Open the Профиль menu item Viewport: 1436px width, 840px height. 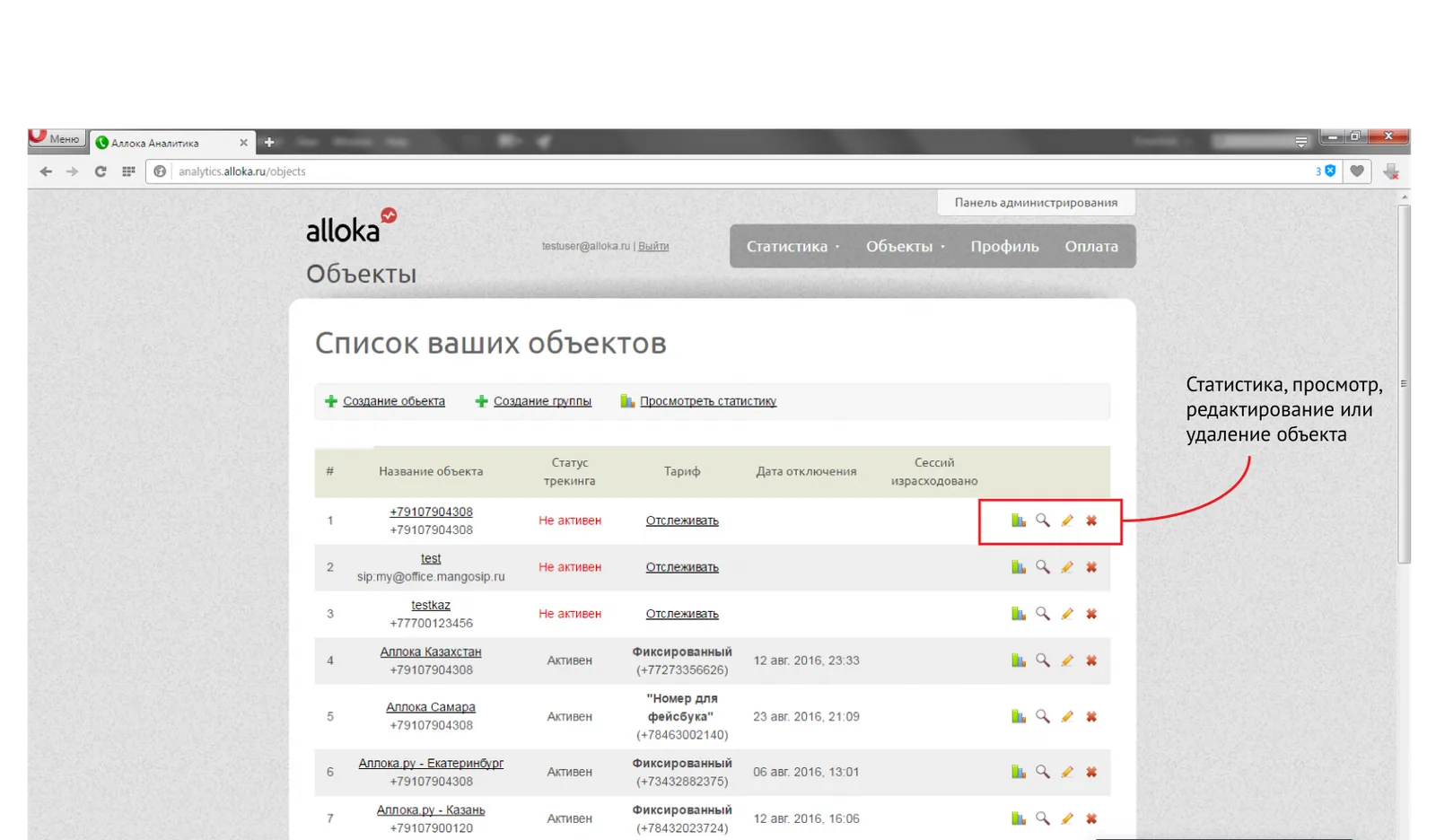(x=1004, y=246)
